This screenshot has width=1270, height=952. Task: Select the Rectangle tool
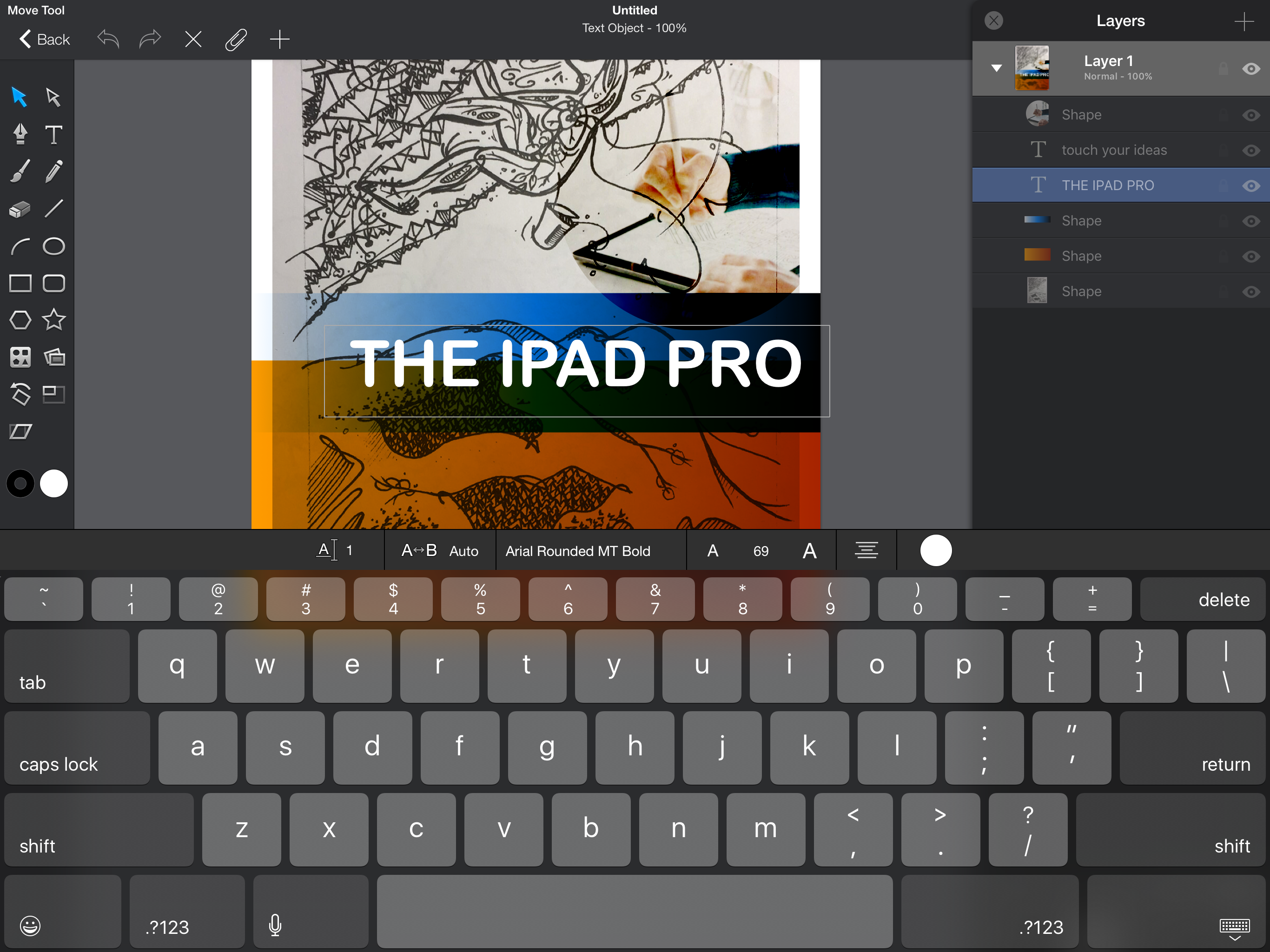pos(20,283)
